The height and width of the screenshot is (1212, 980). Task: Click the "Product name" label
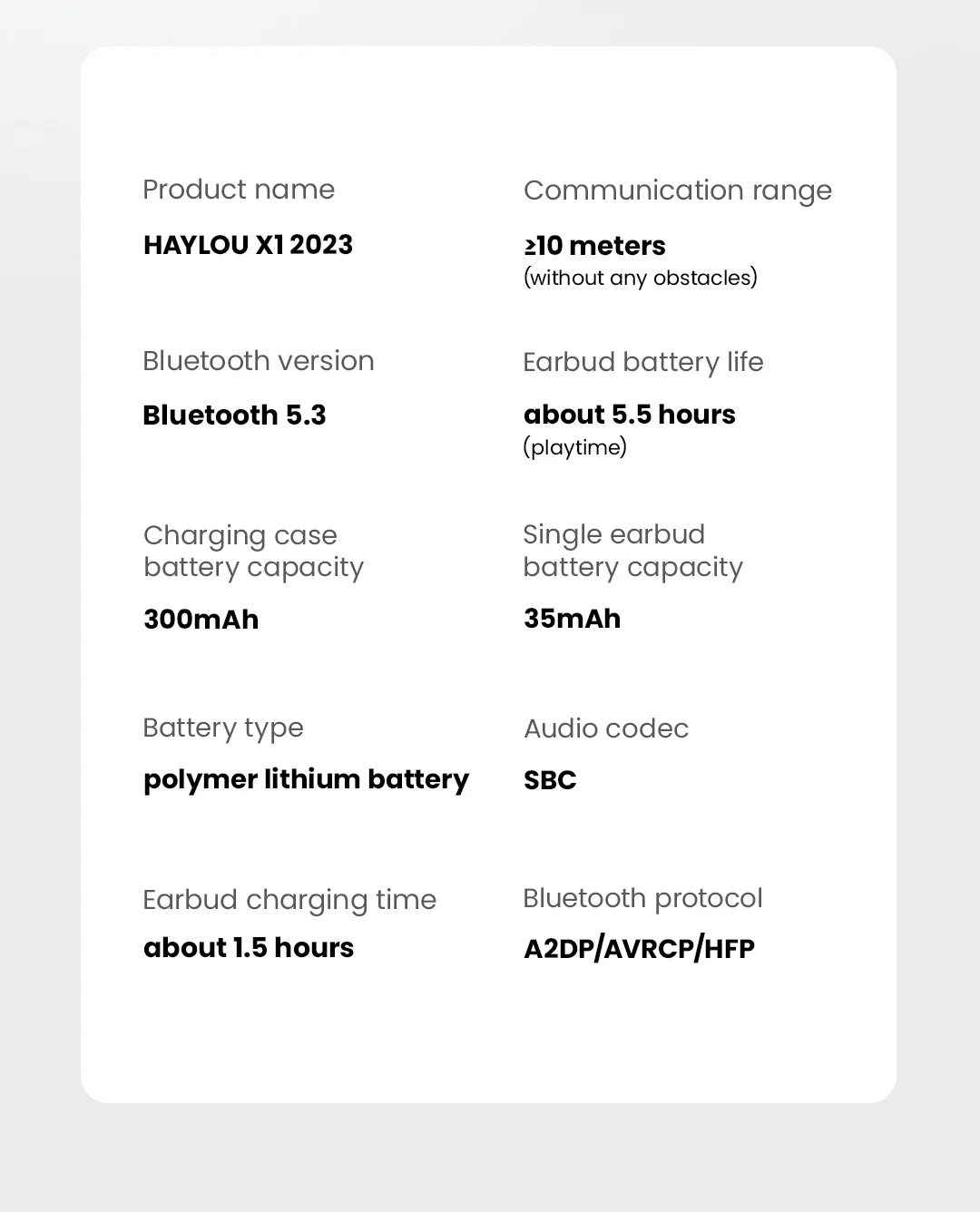coord(239,190)
